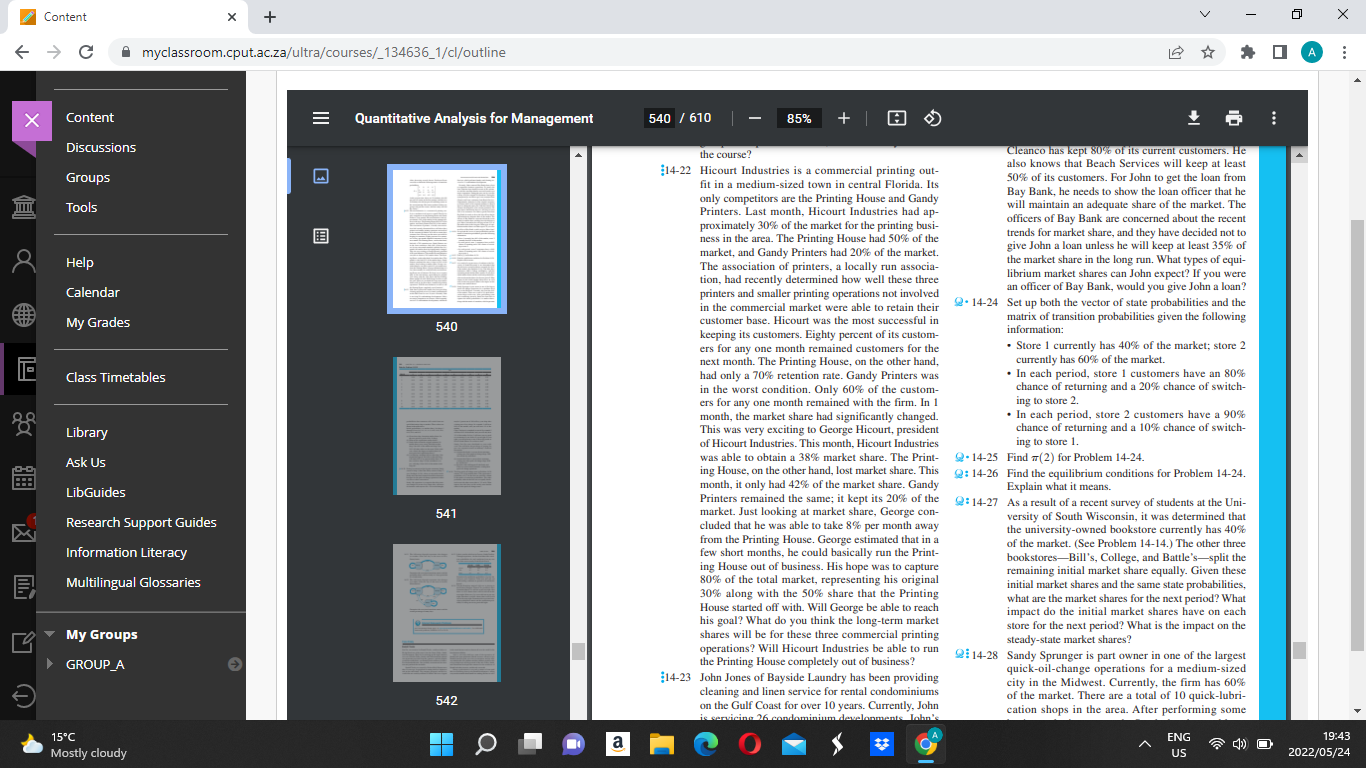Image resolution: width=1366 pixels, height=768 pixels.
Task: Open the LibGuides link
Action: pyautogui.click(x=96, y=492)
